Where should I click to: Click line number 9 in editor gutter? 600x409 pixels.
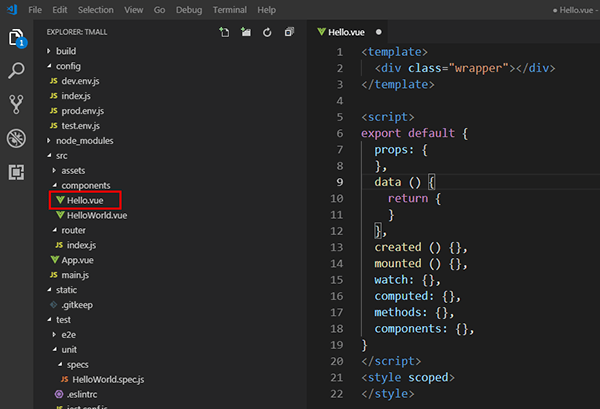click(340, 183)
